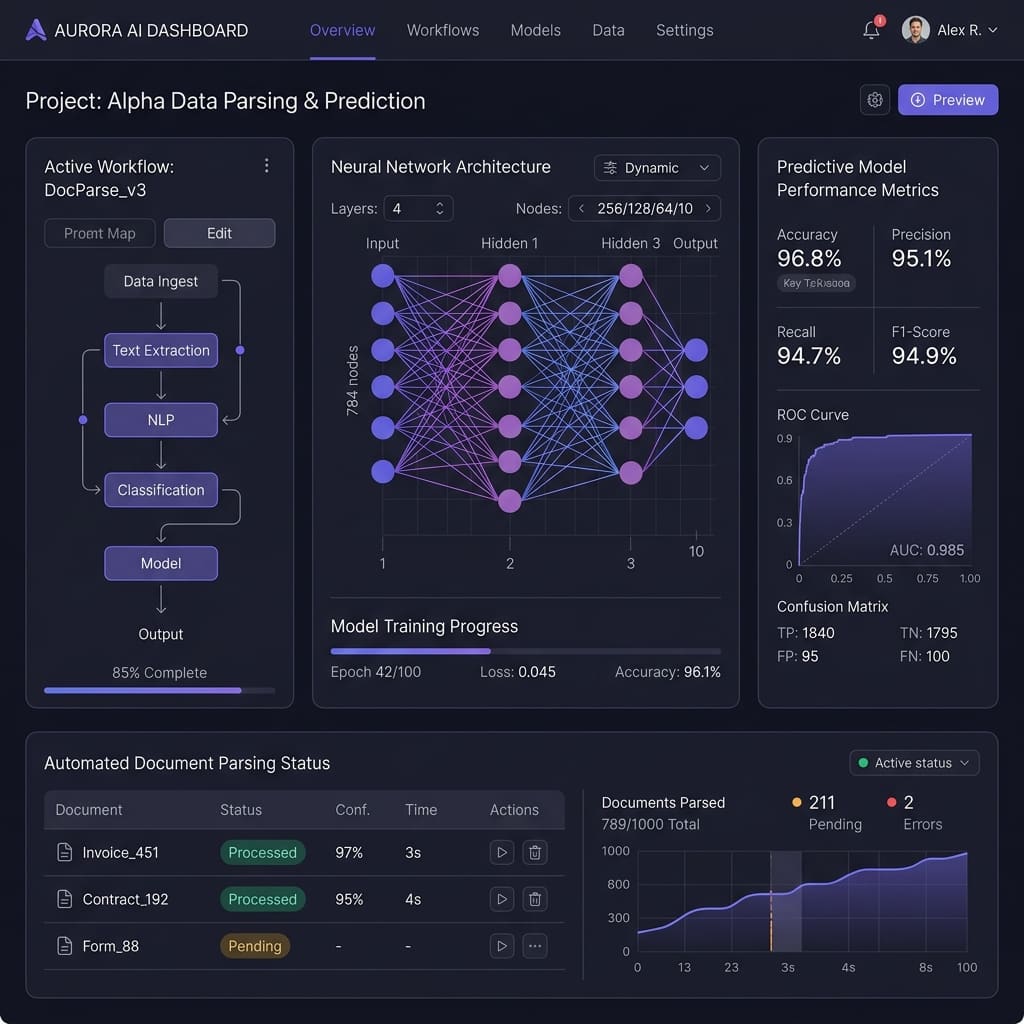Open the Data tab
Viewport: 1024px width, 1024px height.
click(608, 30)
